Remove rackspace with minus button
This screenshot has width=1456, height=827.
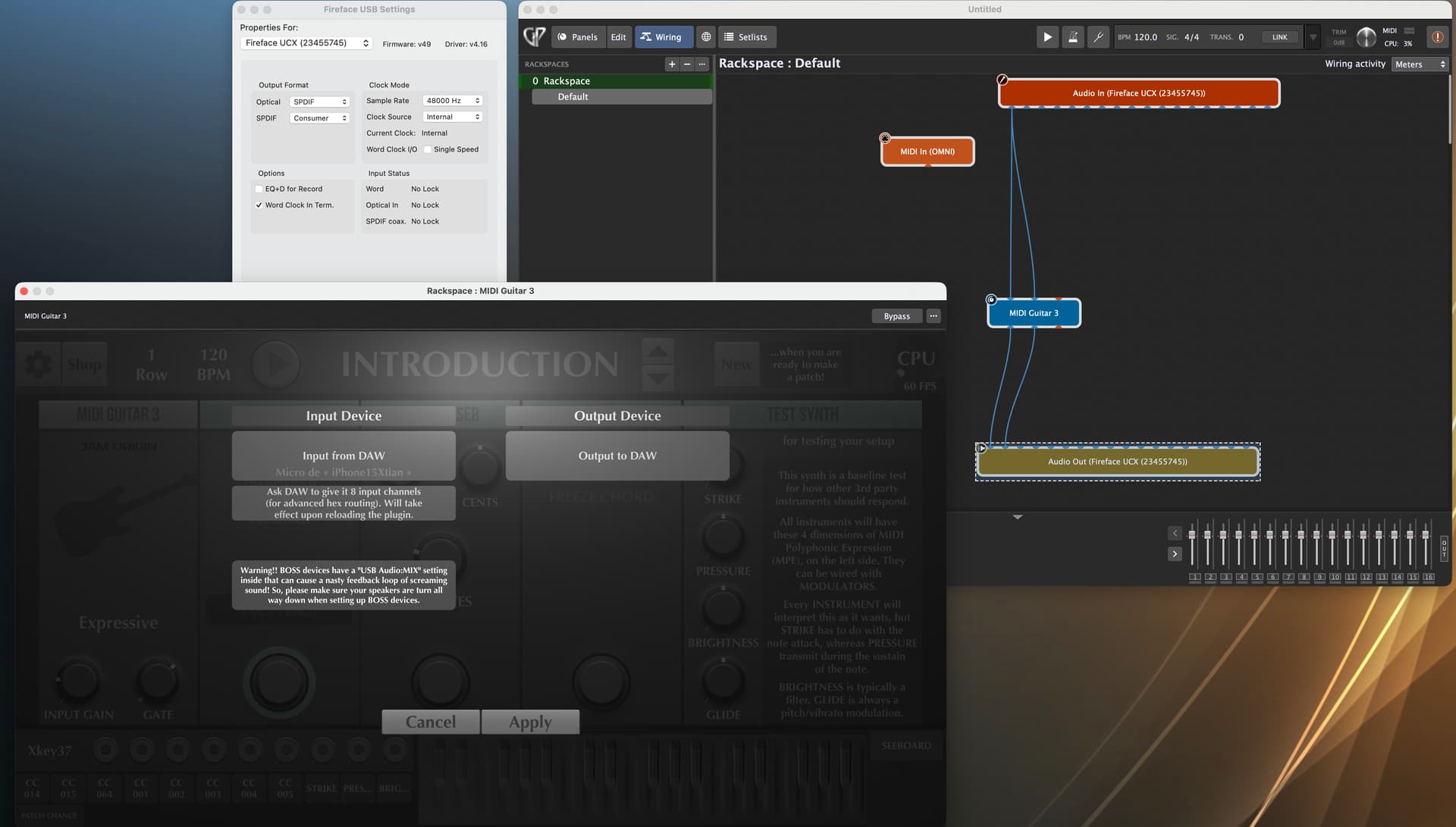[x=686, y=64]
